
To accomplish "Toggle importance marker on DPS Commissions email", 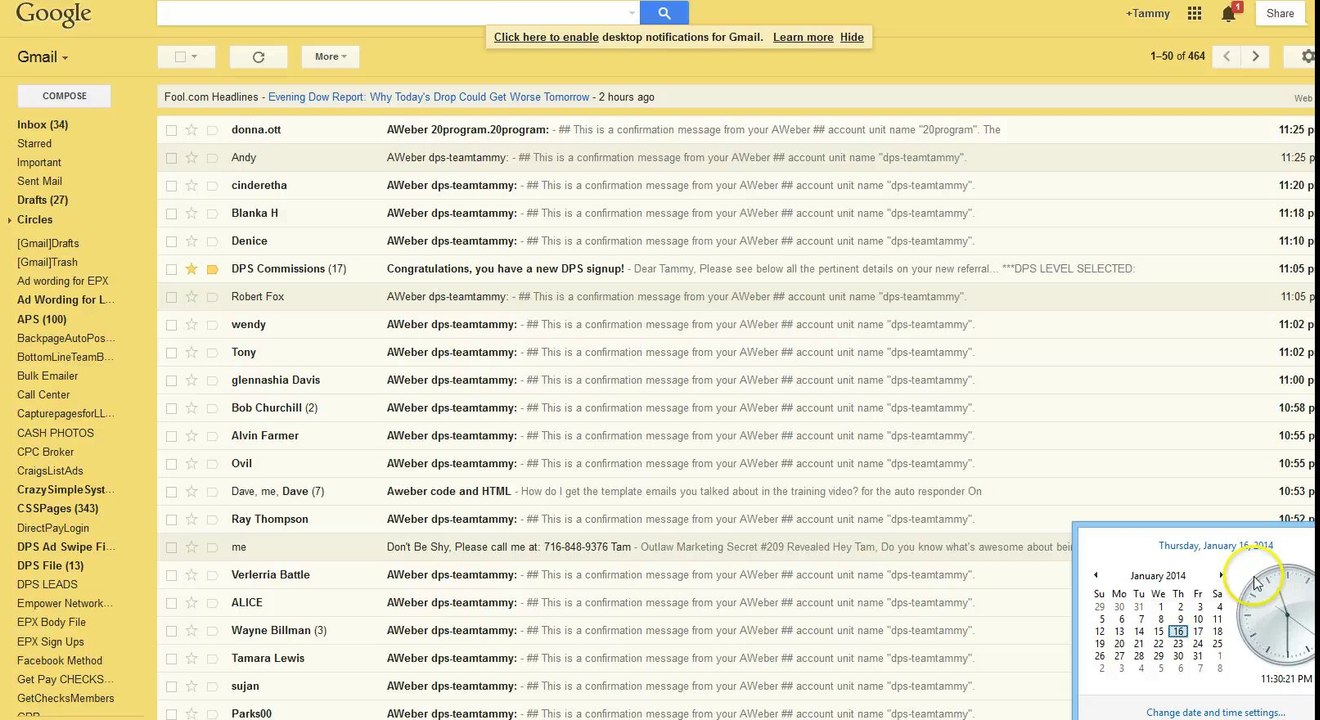I will [x=212, y=269].
